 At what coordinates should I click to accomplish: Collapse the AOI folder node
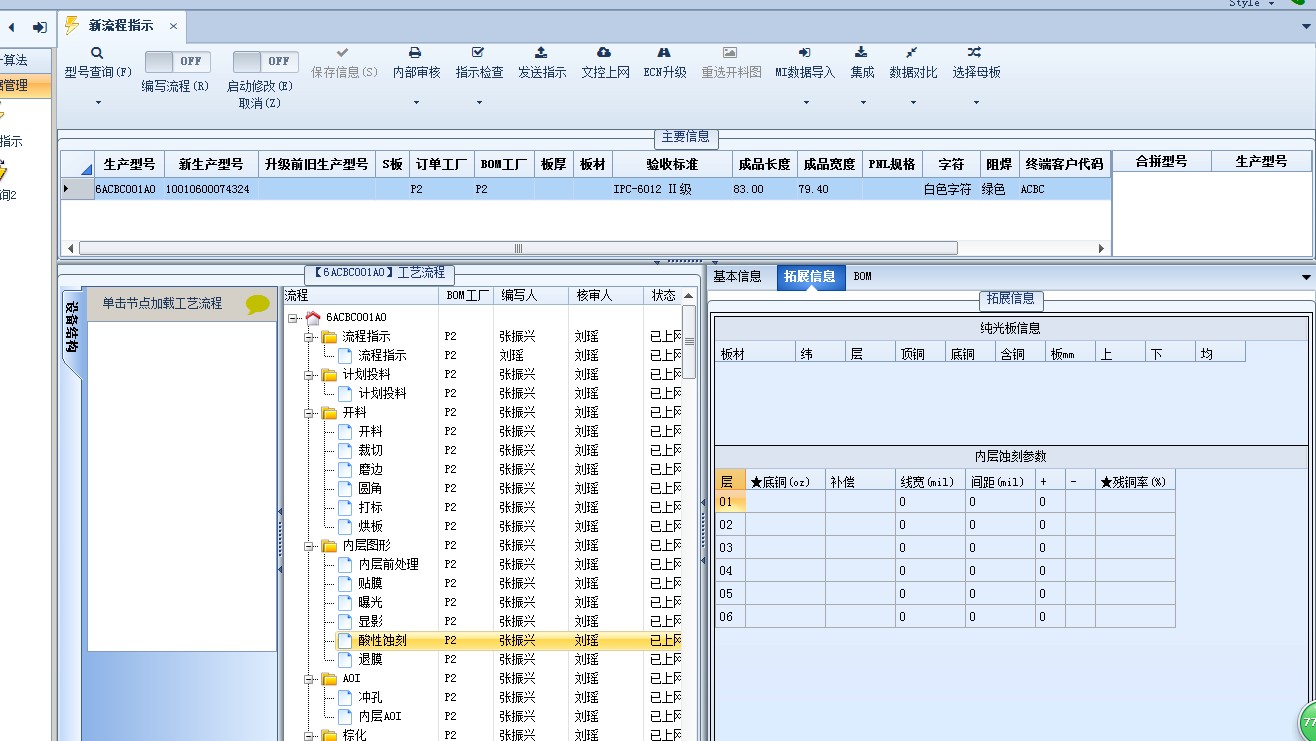(310, 679)
